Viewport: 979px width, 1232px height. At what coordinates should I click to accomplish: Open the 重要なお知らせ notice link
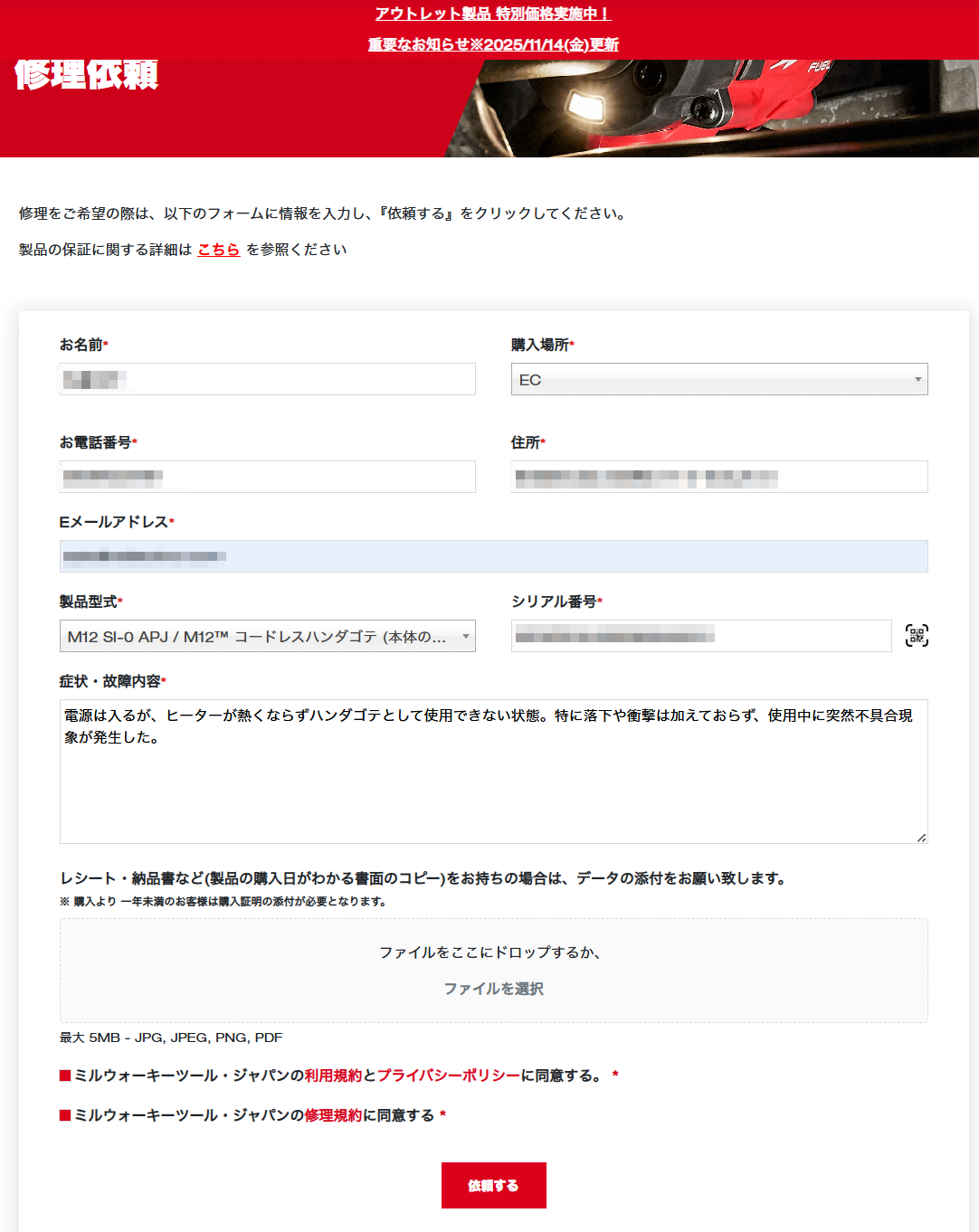tap(493, 44)
